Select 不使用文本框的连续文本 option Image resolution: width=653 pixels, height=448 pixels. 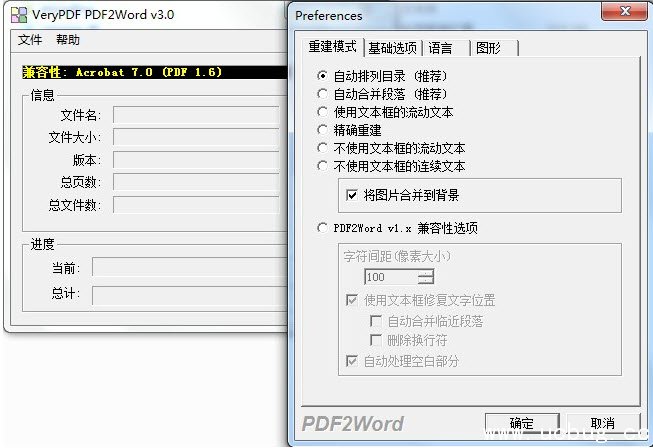pyautogui.click(x=322, y=166)
